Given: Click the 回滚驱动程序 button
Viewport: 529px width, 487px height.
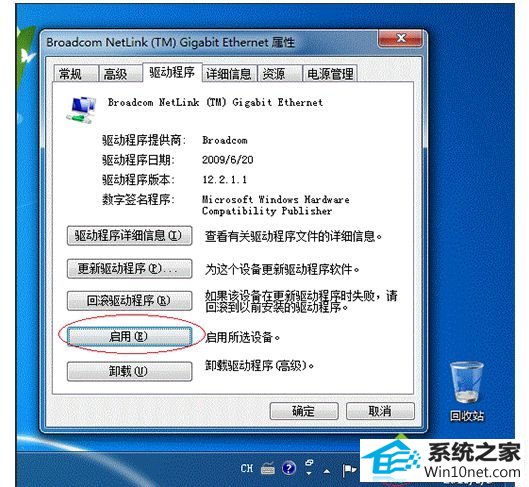Looking at the screenshot, I should click(x=130, y=300).
